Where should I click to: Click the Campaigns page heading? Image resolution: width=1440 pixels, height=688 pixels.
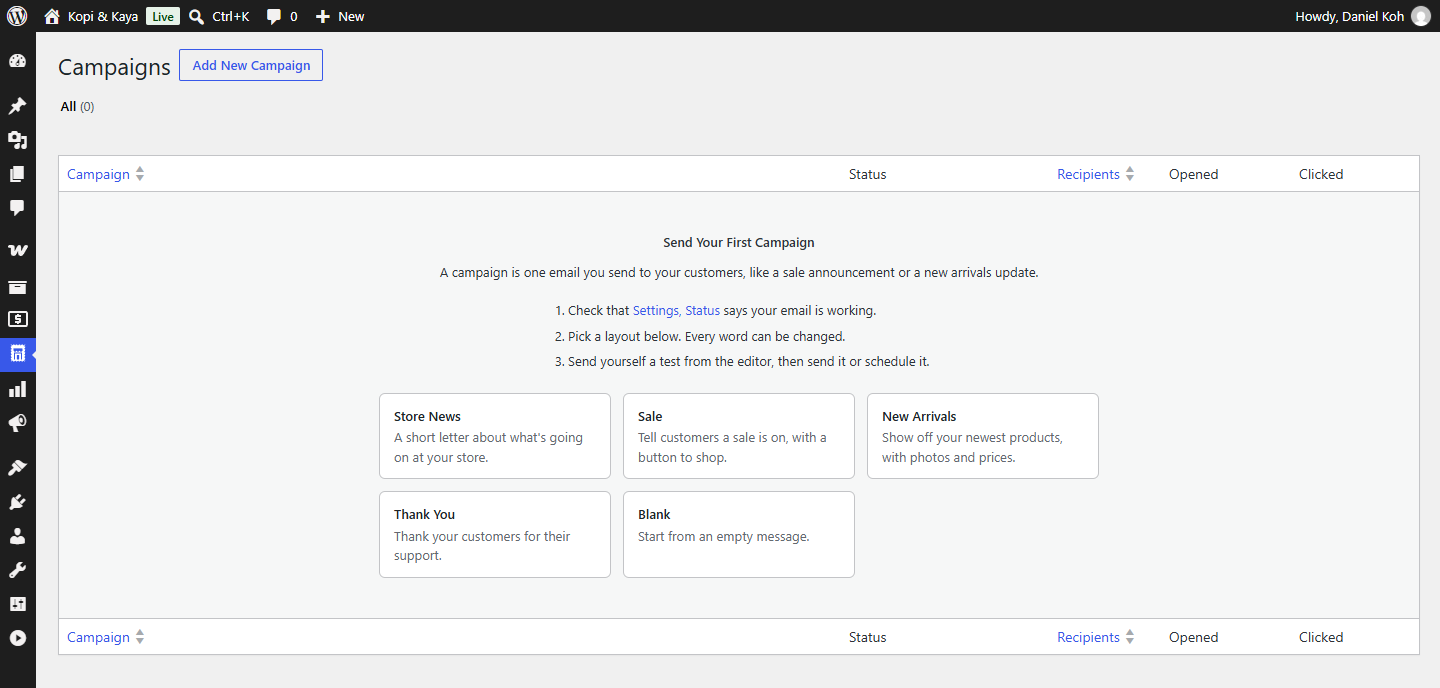click(114, 67)
